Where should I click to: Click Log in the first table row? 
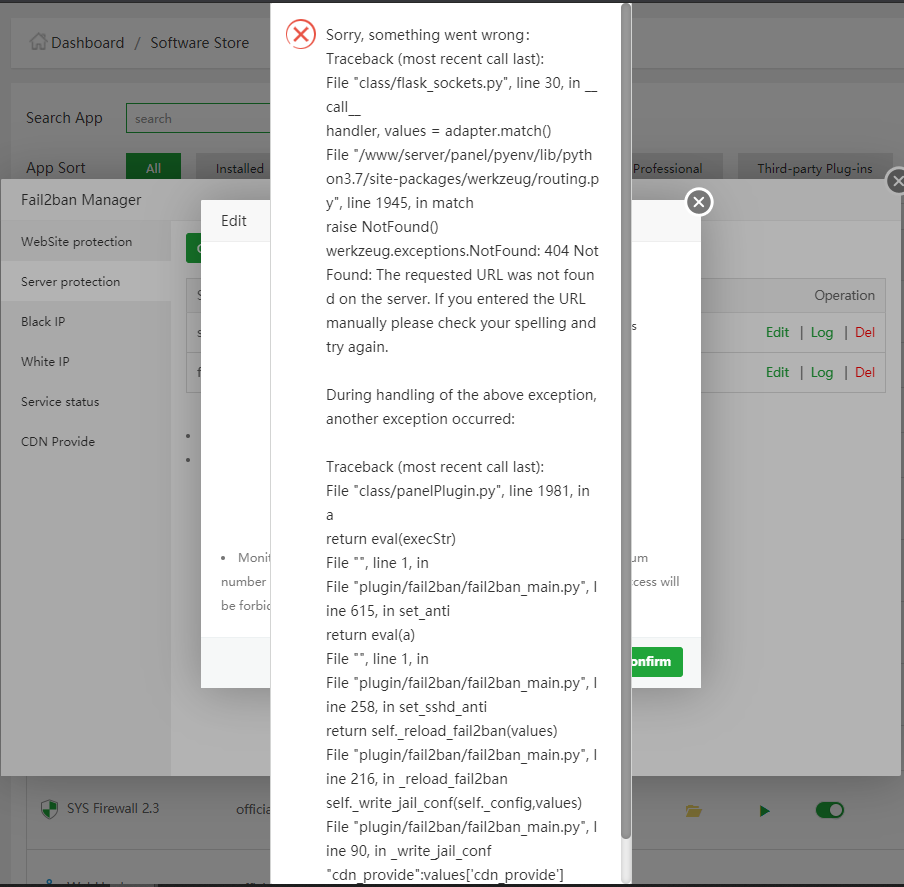coord(822,333)
